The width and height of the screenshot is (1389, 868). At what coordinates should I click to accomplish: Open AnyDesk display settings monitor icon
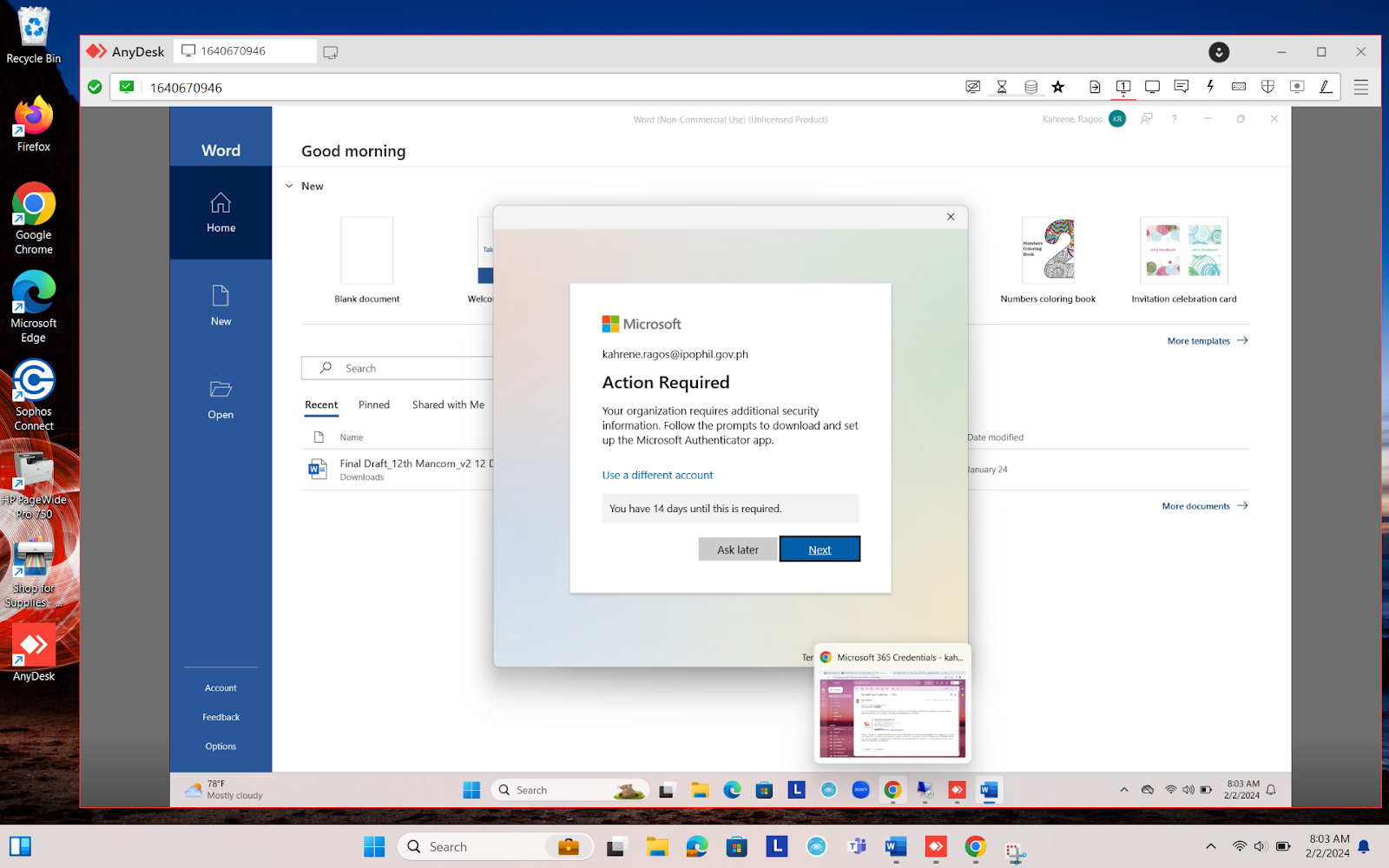click(1152, 87)
